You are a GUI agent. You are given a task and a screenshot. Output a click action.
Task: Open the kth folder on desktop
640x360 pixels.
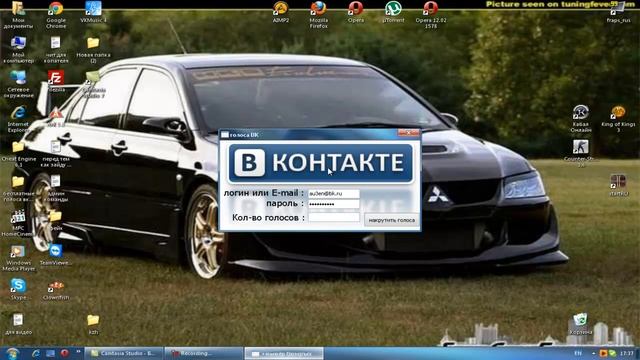point(93,324)
